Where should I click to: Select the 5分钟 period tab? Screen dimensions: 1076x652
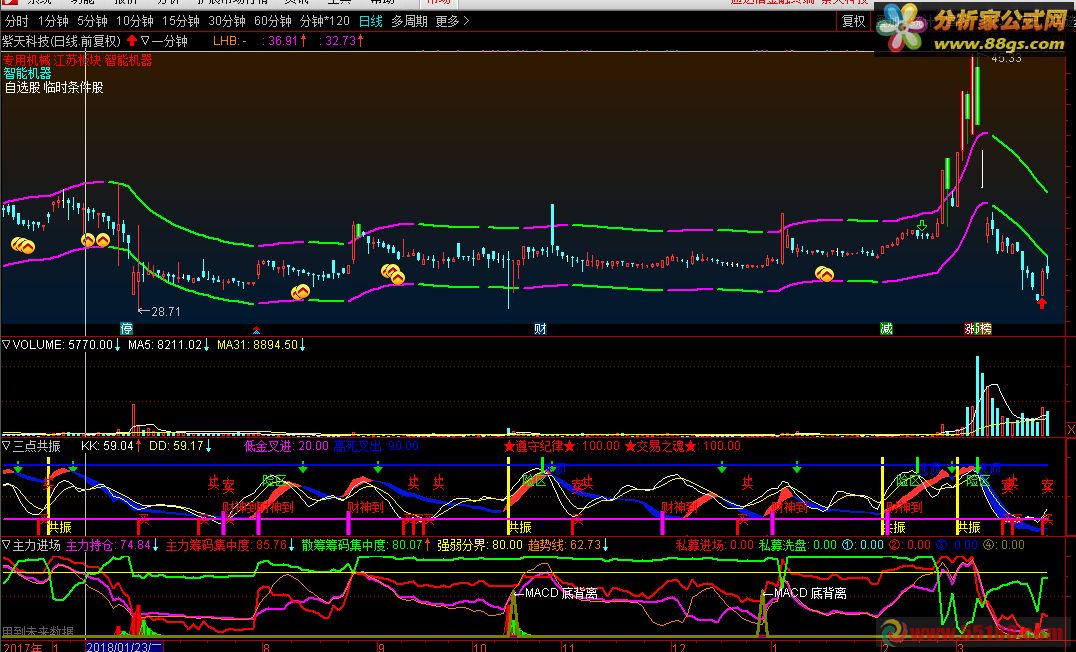tap(92, 21)
